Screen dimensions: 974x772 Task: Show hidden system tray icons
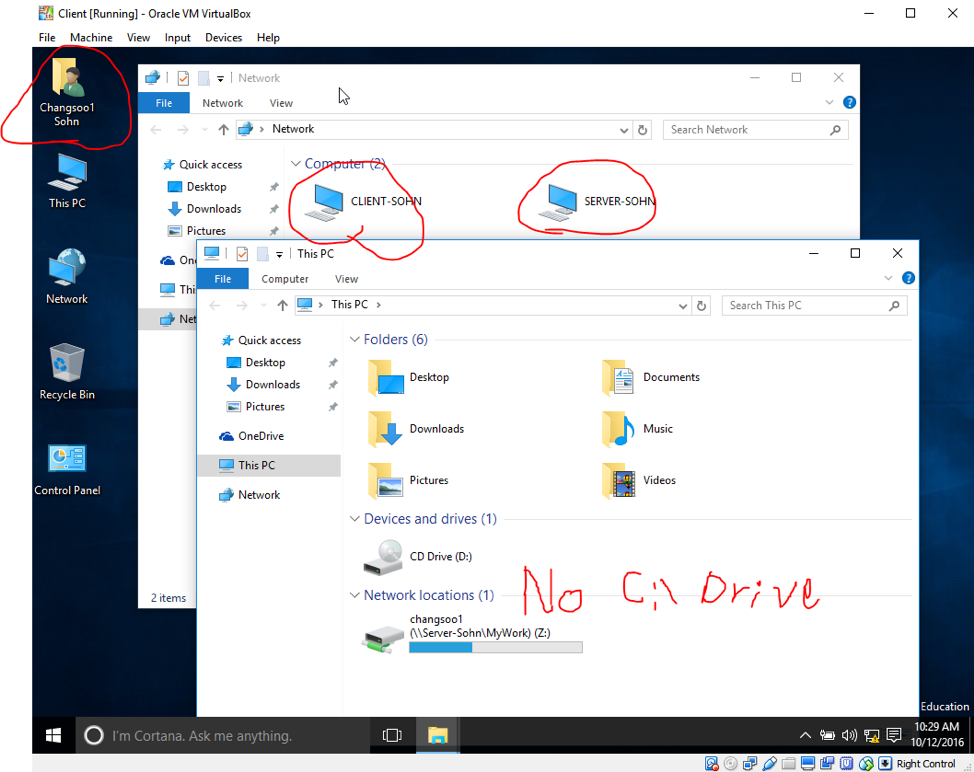point(805,735)
